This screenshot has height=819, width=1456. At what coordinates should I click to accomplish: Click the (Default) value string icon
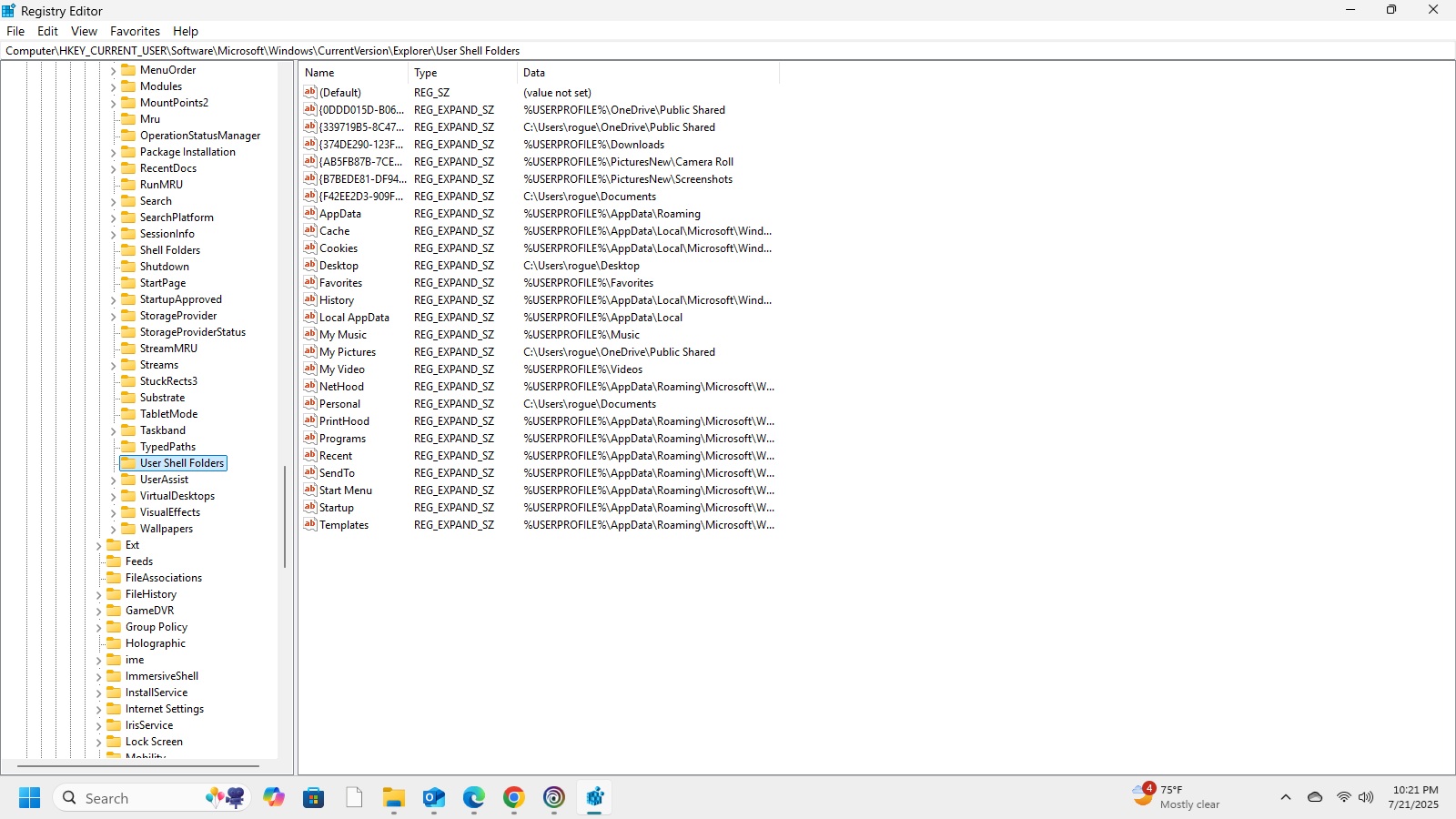(x=310, y=92)
